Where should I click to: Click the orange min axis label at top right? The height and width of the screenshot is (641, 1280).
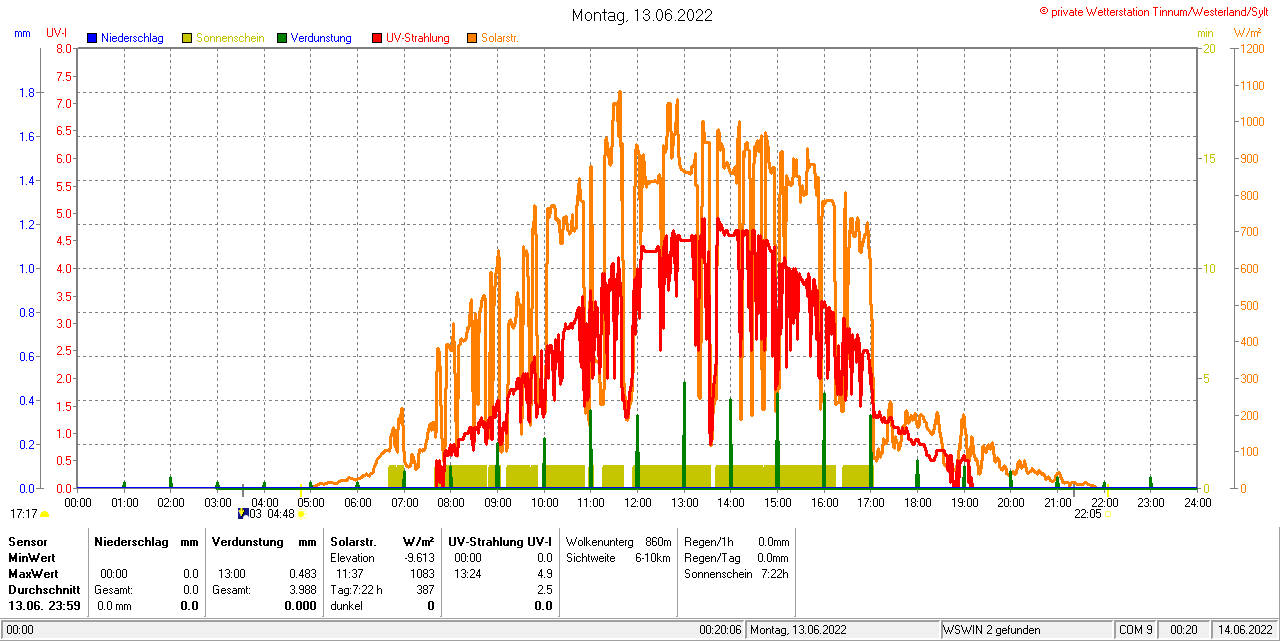(x=1205, y=34)
